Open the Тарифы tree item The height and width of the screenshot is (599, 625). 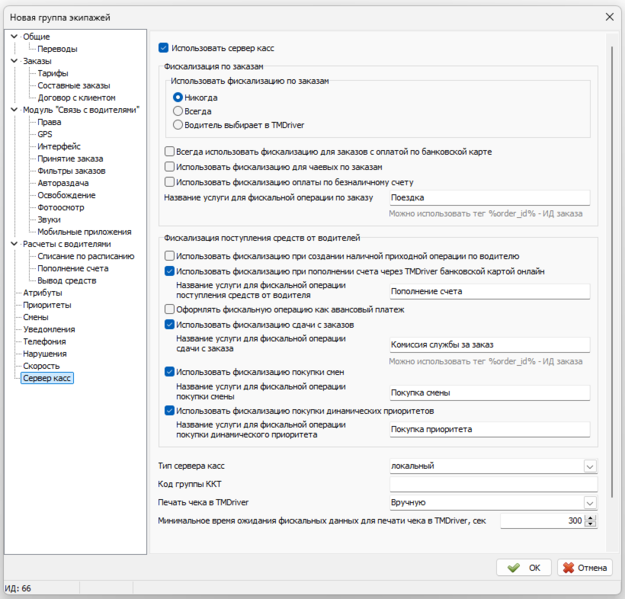tap(53, 73)
